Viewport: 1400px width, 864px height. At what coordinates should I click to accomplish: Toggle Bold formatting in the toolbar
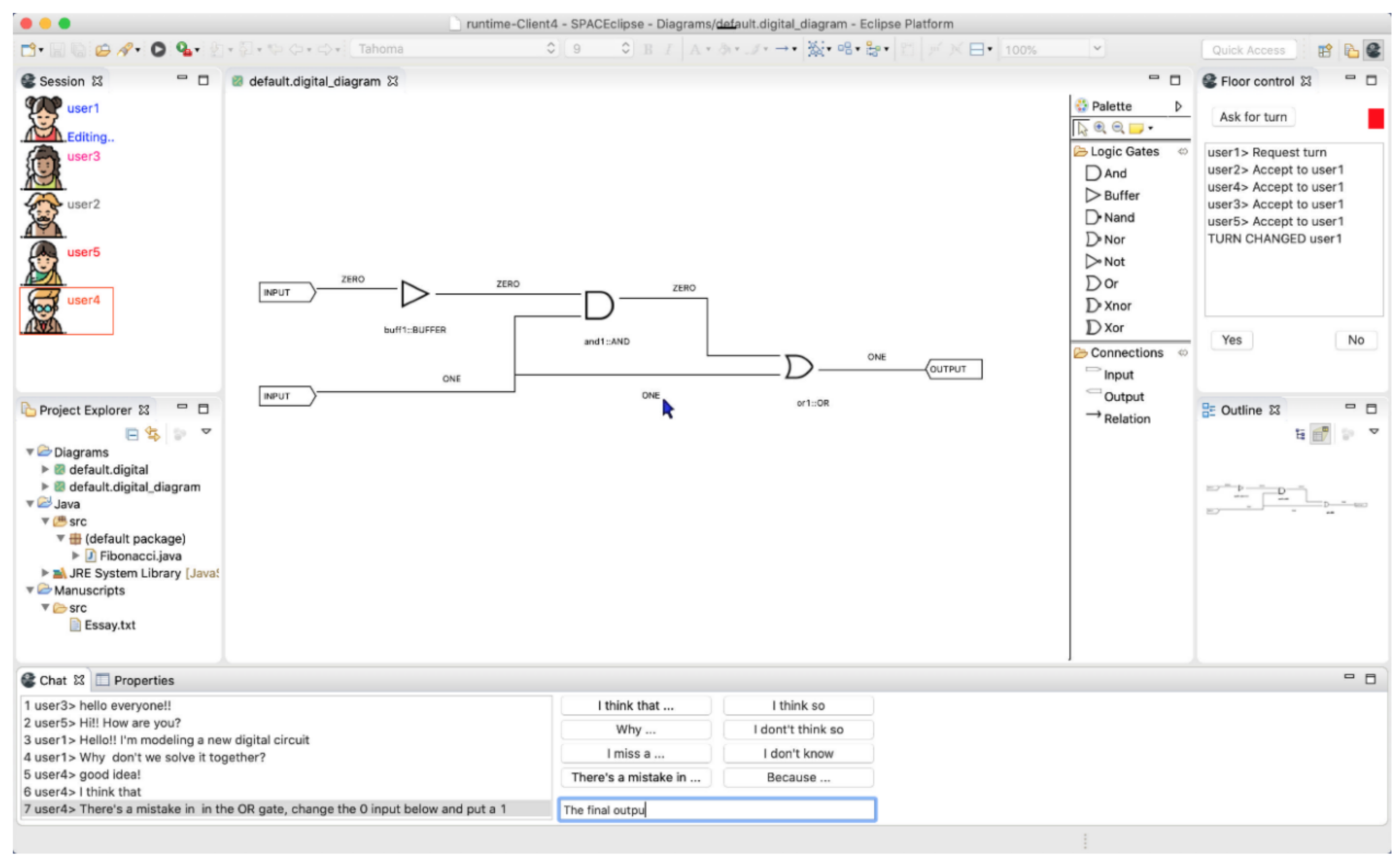(x=648, y=49)
